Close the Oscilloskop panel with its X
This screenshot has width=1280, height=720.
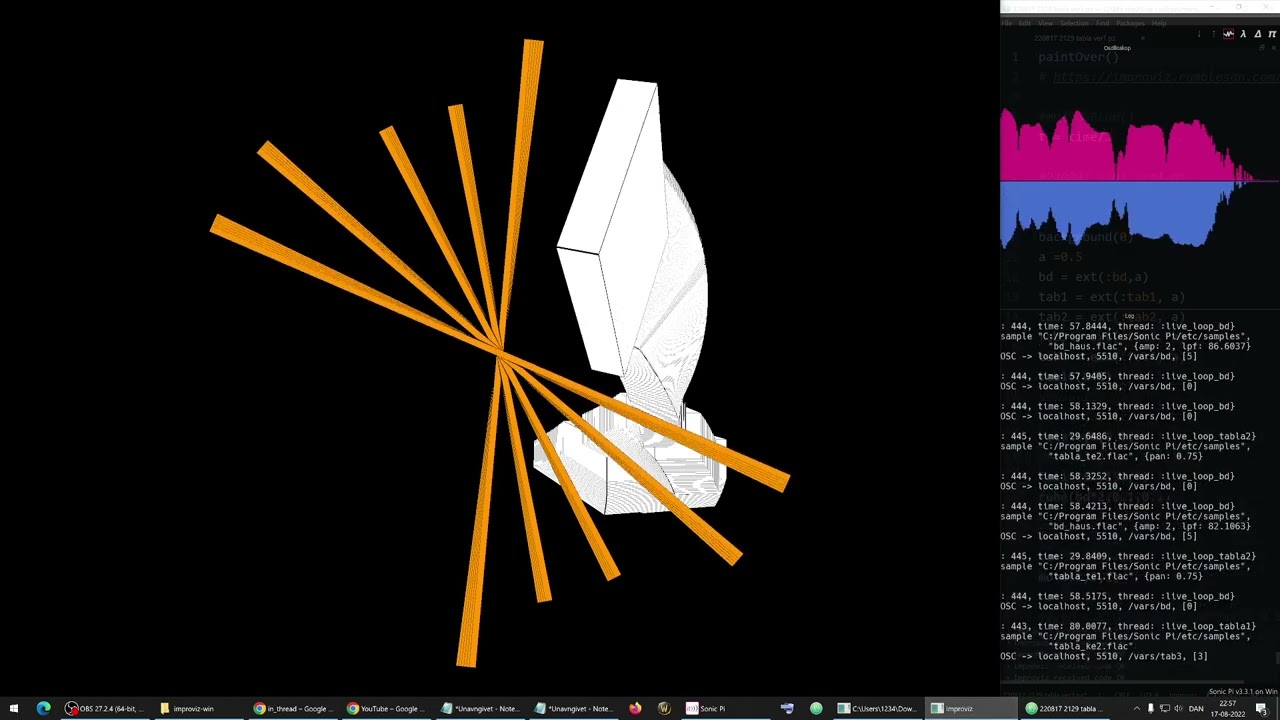point(1274,47)
